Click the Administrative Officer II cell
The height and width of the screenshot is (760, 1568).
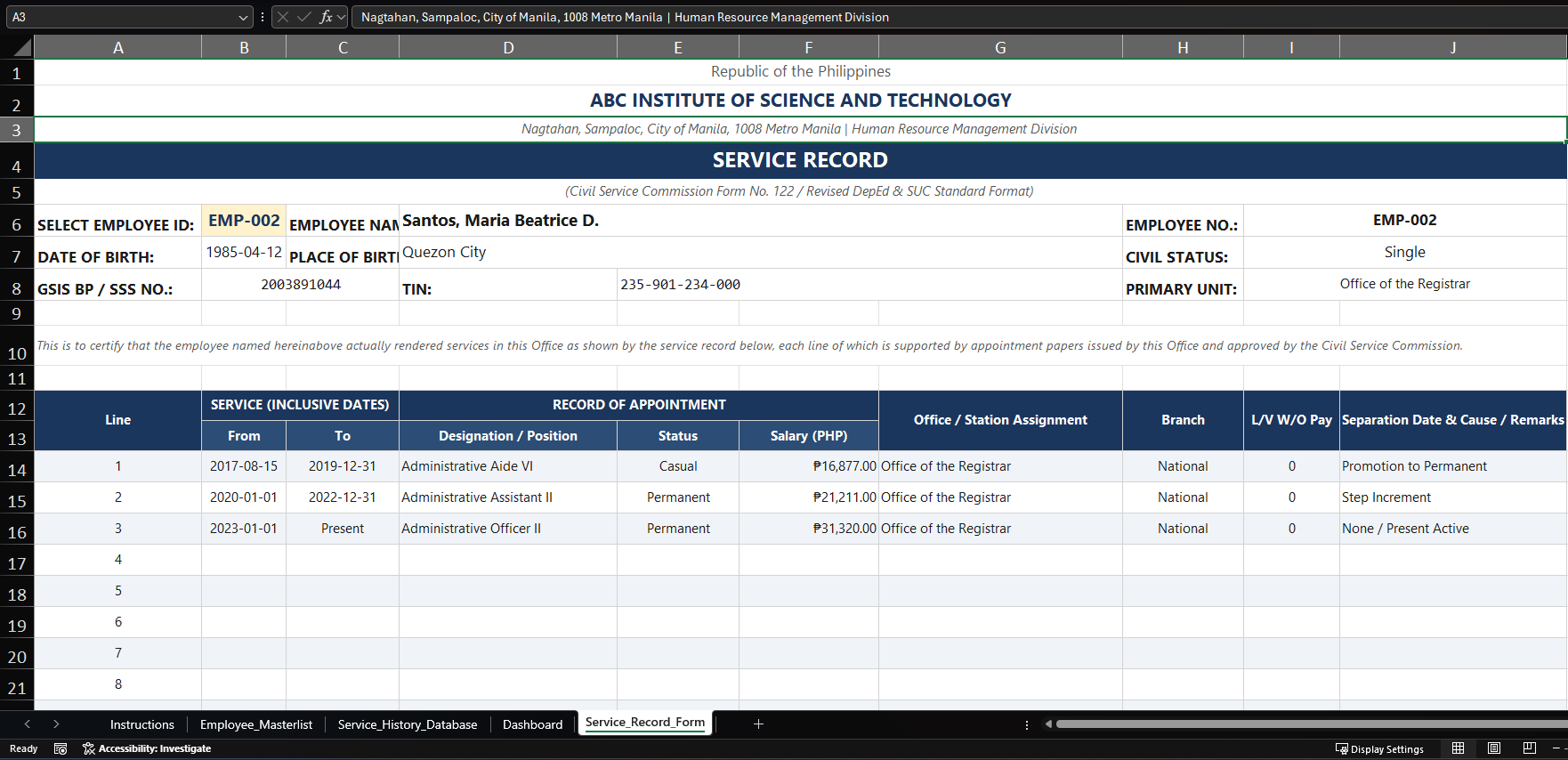pyautogui.click(x=508, y=529)
